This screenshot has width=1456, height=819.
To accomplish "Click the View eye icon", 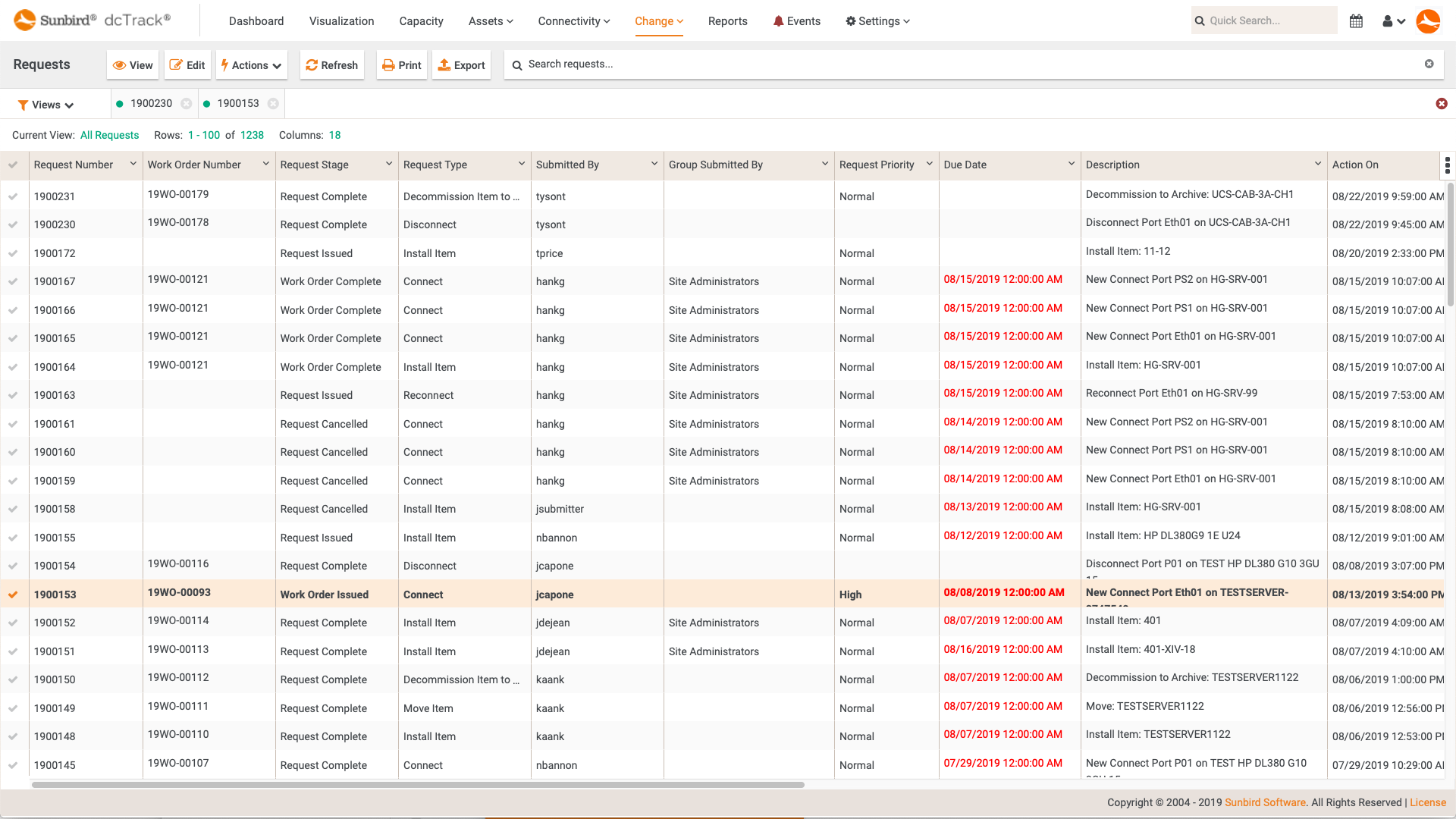I will [x=119, y=65].
